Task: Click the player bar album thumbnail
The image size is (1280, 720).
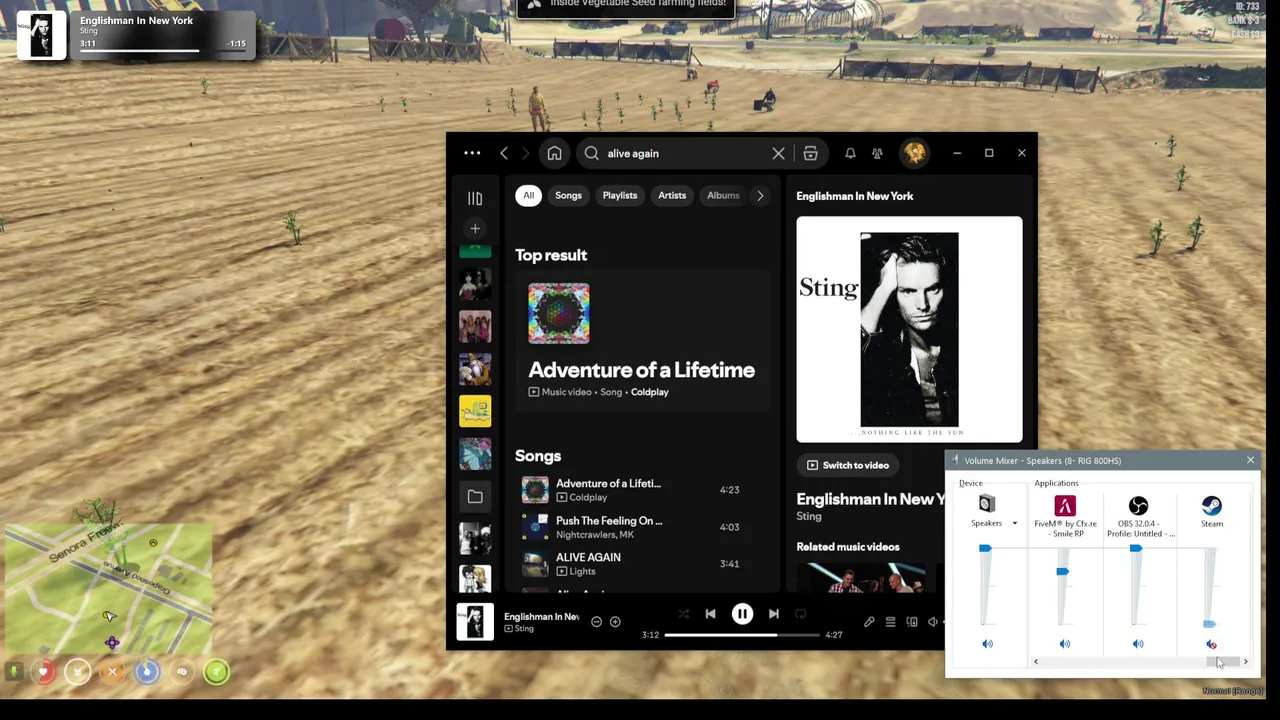Action: pos(475,622)
